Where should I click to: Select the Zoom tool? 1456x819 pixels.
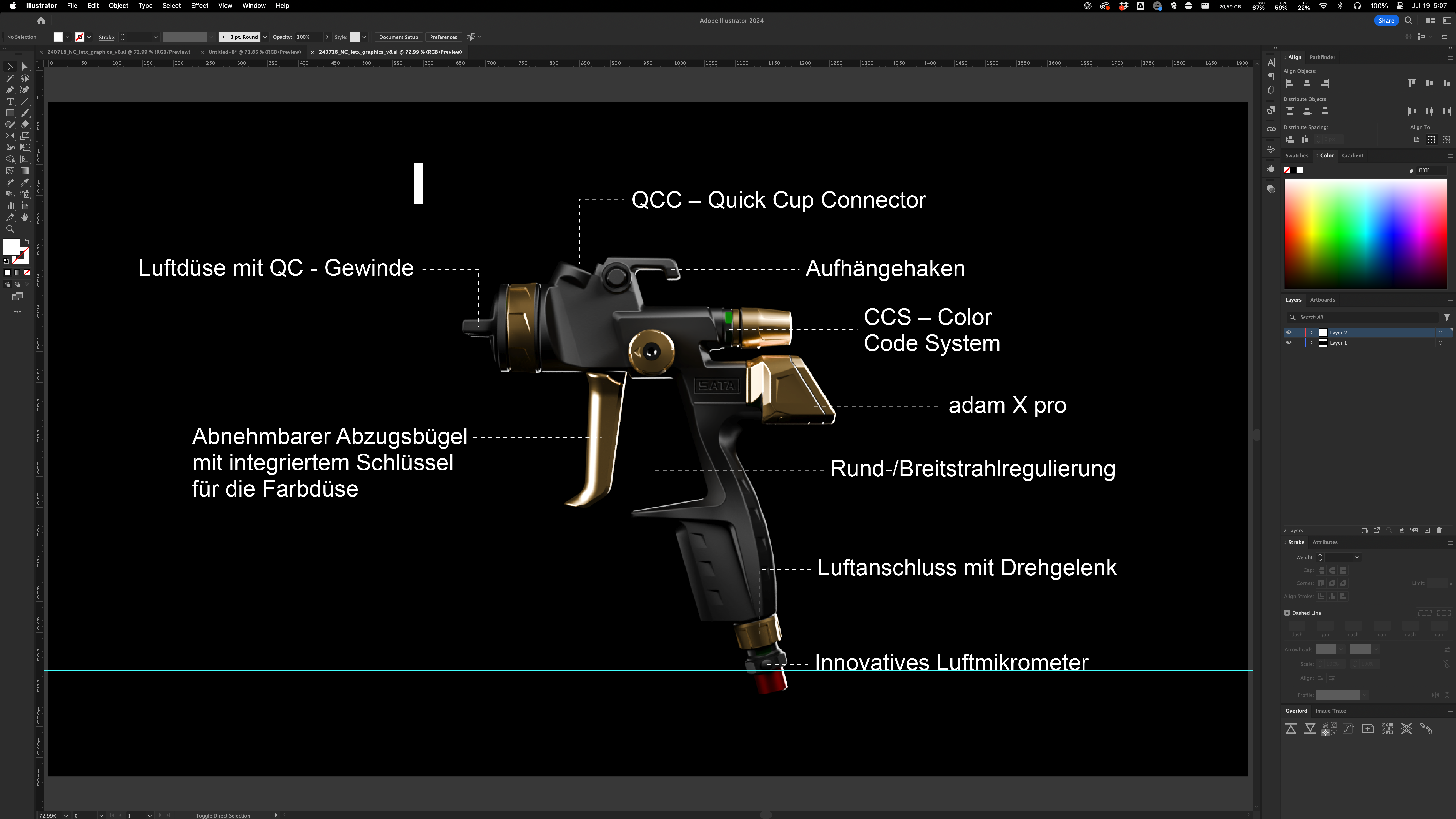pos(10,229)
